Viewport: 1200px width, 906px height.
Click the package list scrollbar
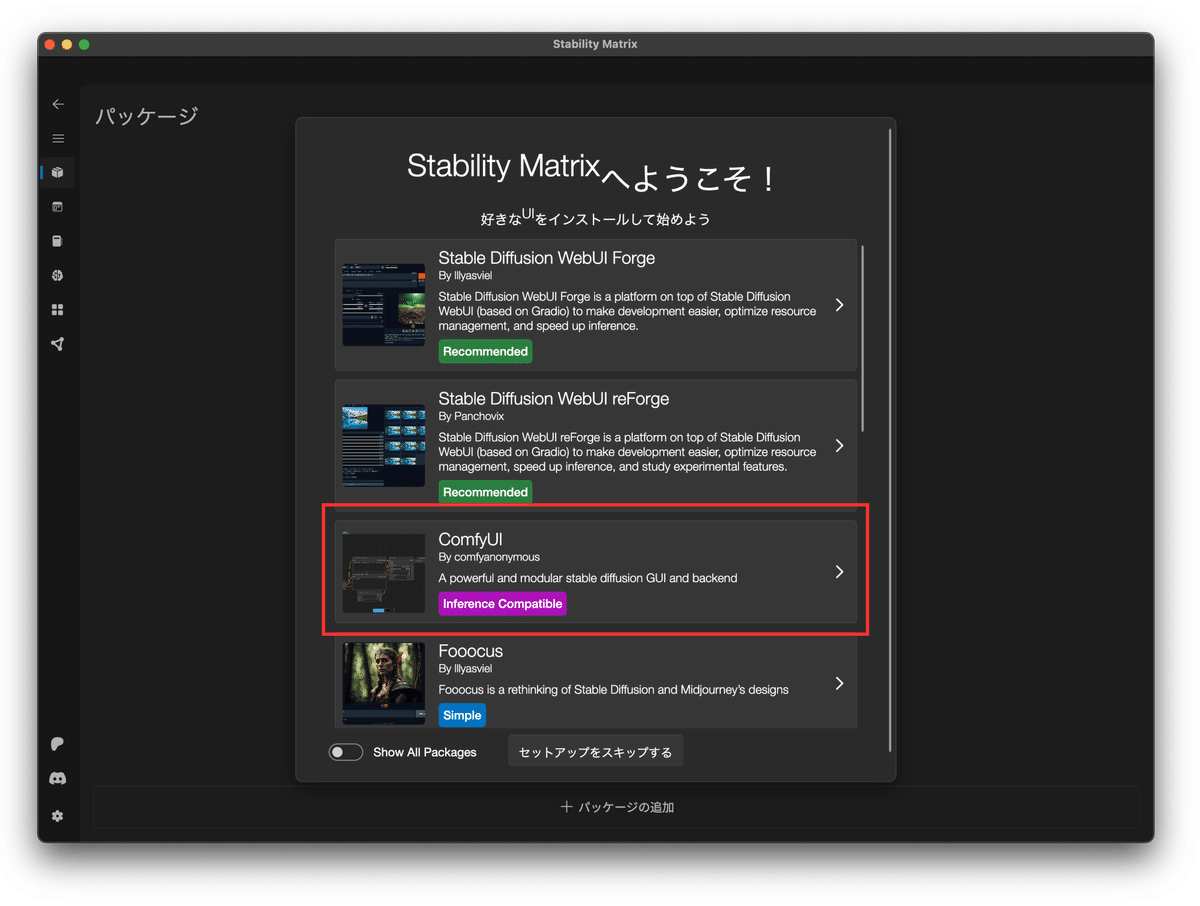[x=862, y=340]
